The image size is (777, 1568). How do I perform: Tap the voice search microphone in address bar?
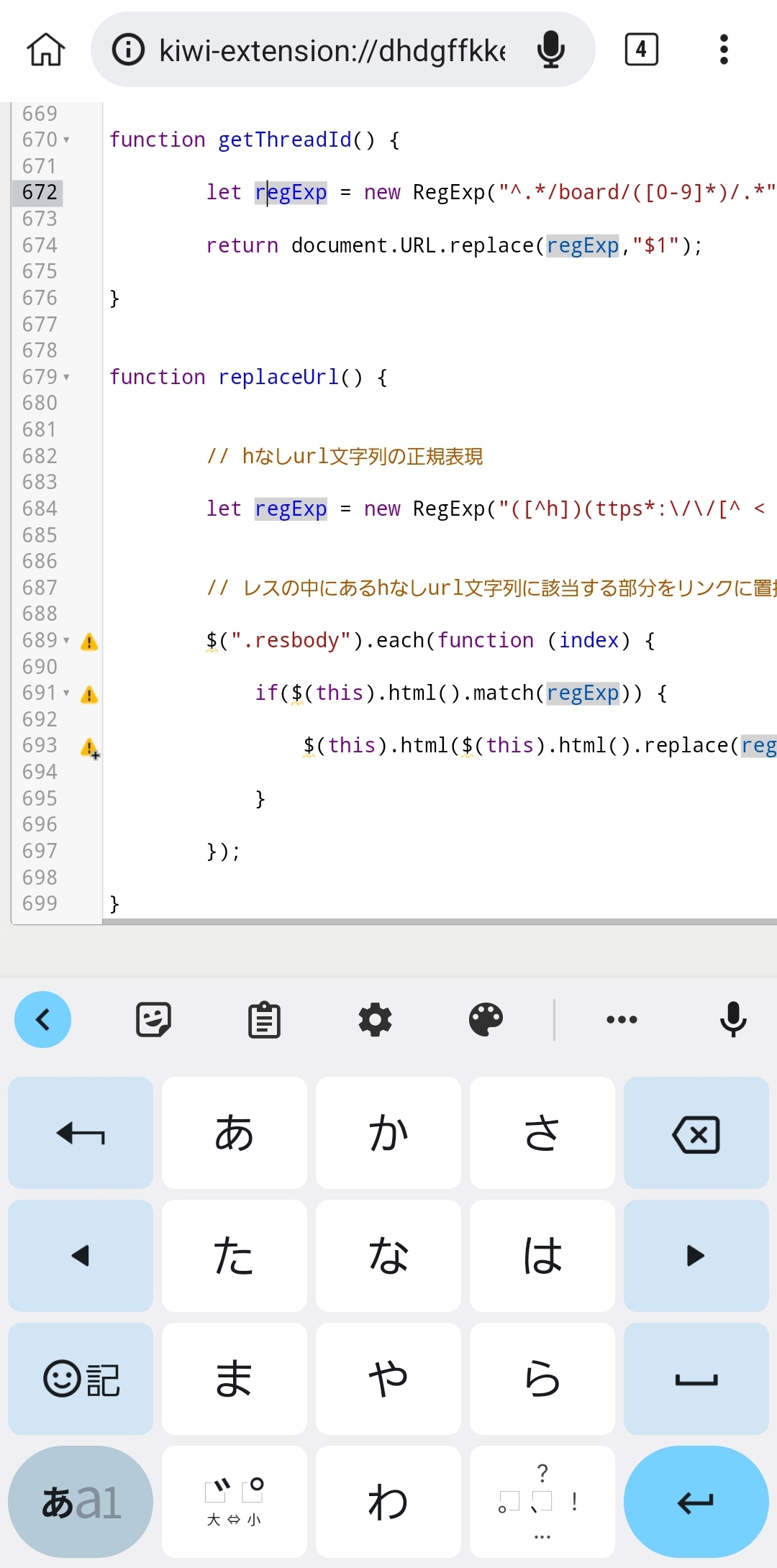[551, 50]
